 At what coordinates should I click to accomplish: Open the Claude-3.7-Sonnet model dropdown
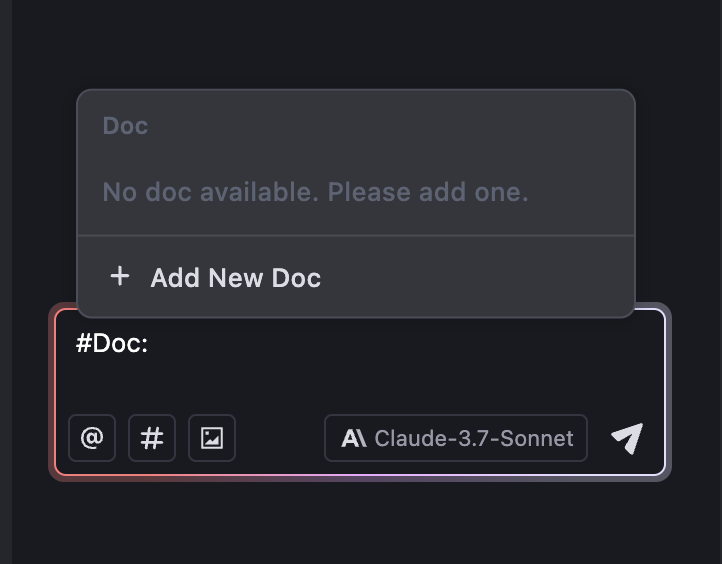coord(456,438)
